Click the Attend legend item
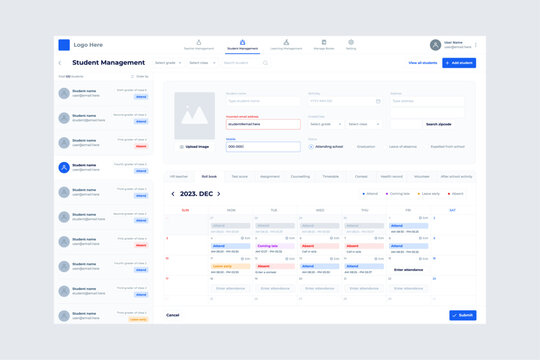 (370, 194)
